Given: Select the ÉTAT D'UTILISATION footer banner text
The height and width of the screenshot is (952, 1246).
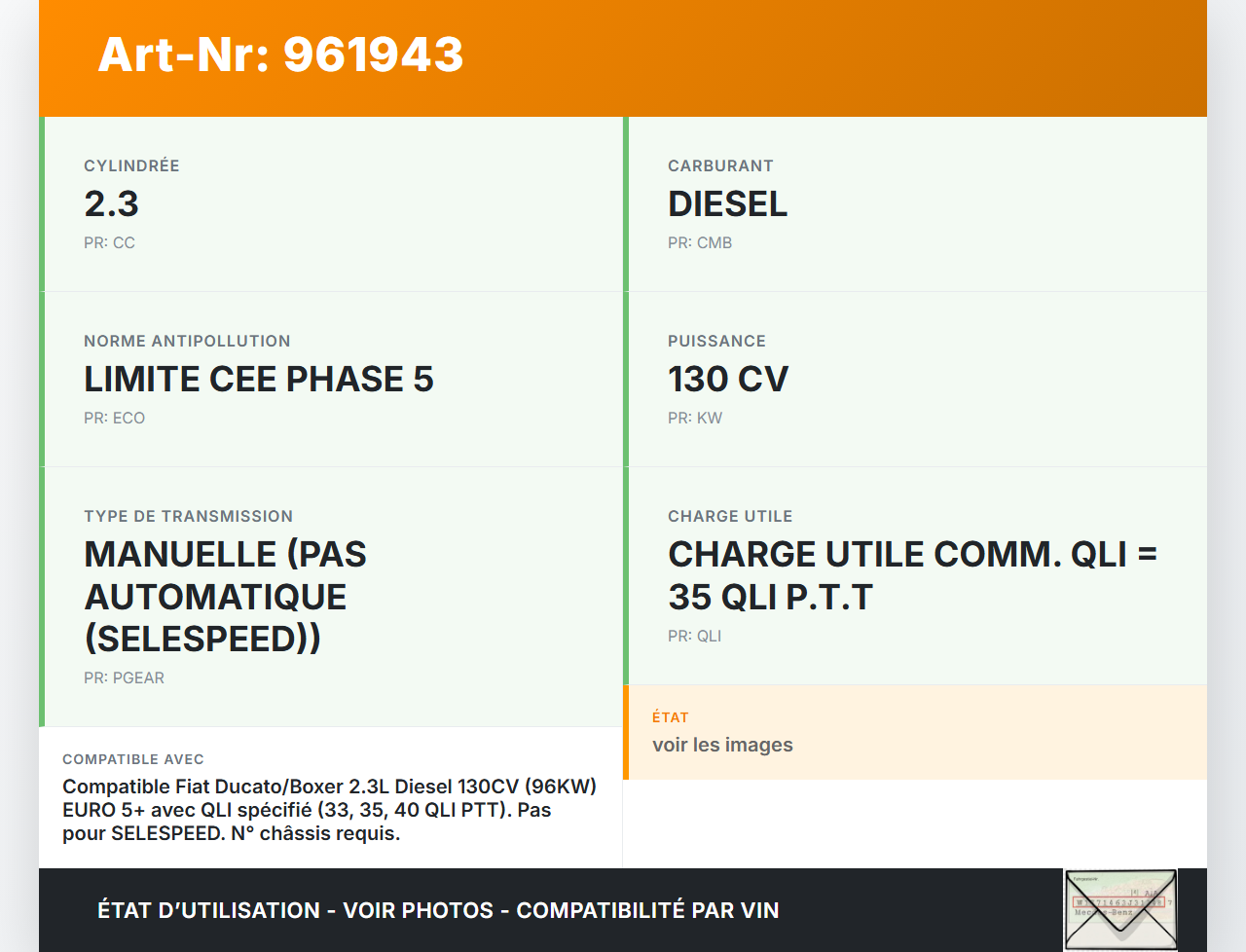Looking at the screenshot, I should (x=438, y=910).
